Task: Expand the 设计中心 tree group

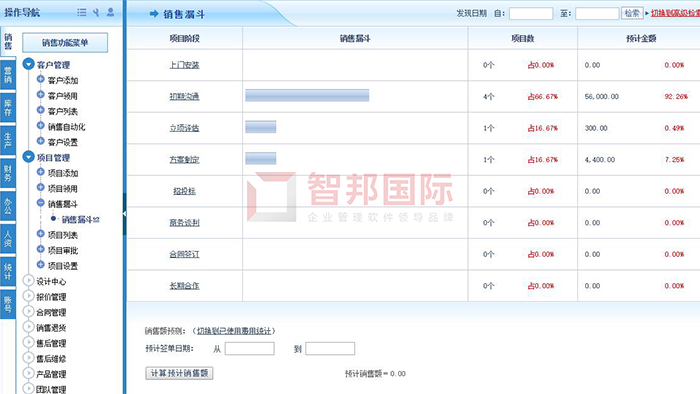Action: (29, 281)
